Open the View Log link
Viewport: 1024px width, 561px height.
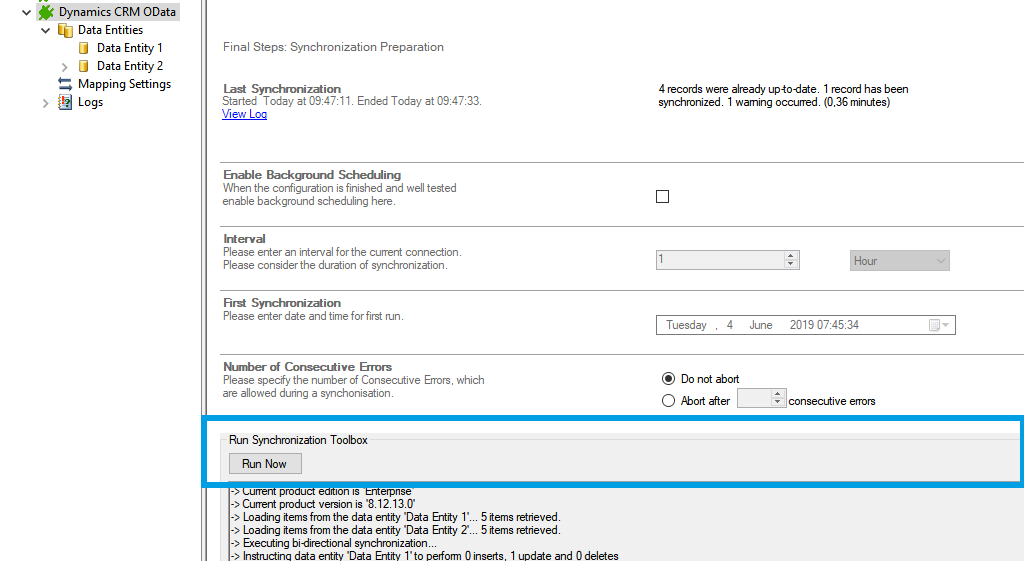click(x=244, y=114)
